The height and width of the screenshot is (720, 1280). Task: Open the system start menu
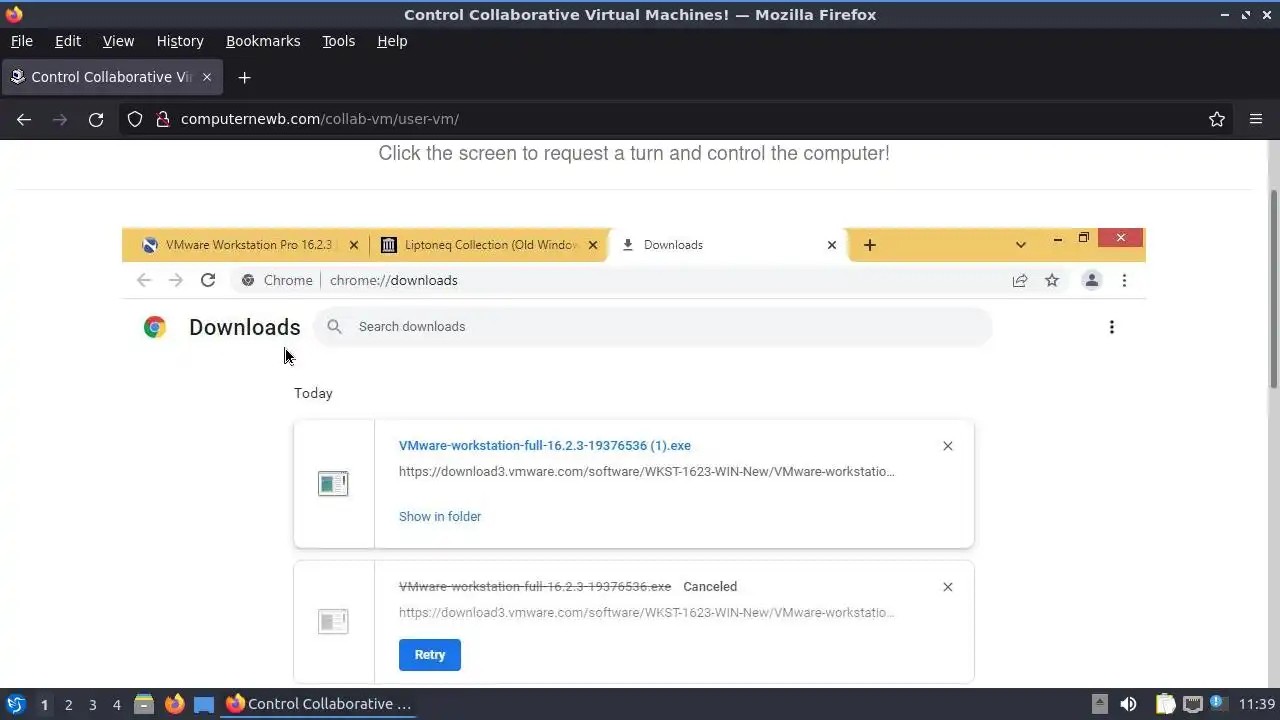tap(15, 704)
